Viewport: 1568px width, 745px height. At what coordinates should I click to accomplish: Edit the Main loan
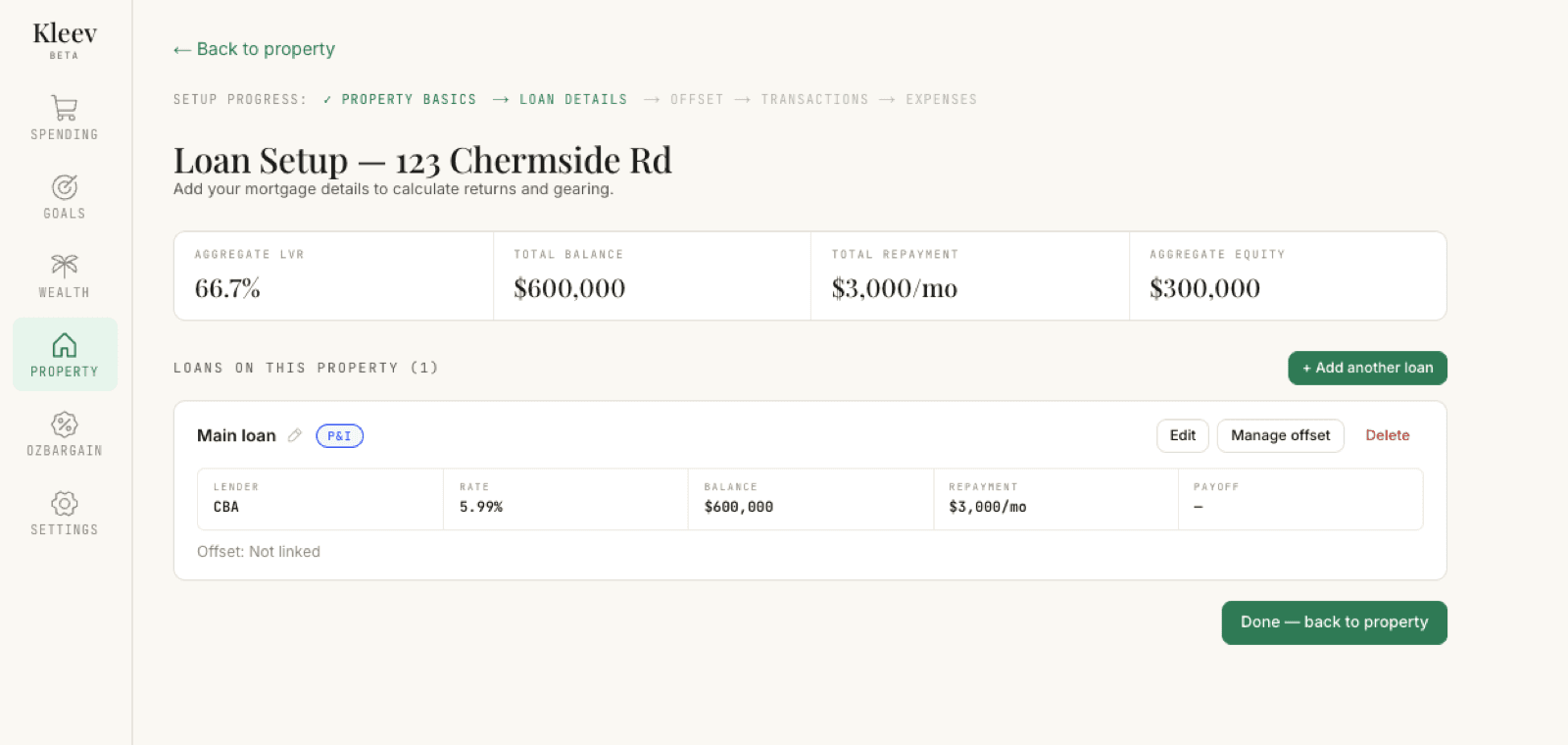coord(1183,435)
